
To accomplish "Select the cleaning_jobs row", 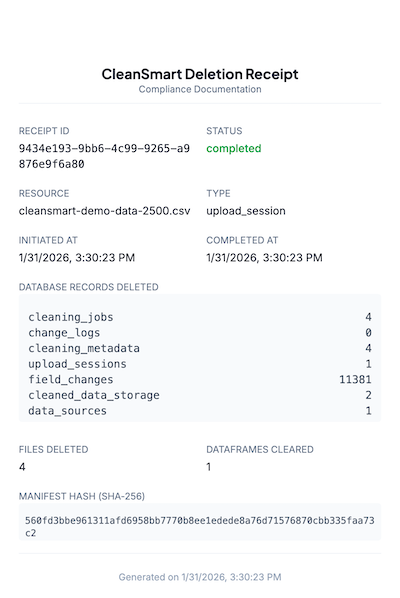I will (x=200, y=317).
